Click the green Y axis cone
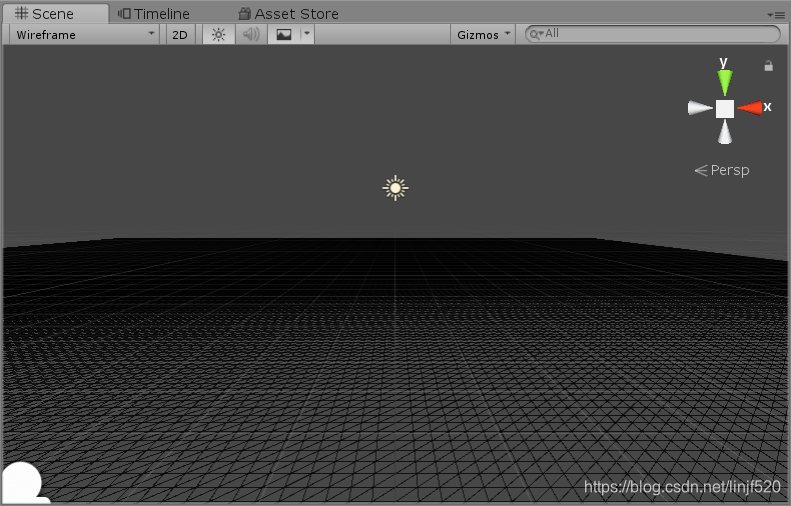The height and width of the screenshot is (506, 791). [x=725, y=82]
